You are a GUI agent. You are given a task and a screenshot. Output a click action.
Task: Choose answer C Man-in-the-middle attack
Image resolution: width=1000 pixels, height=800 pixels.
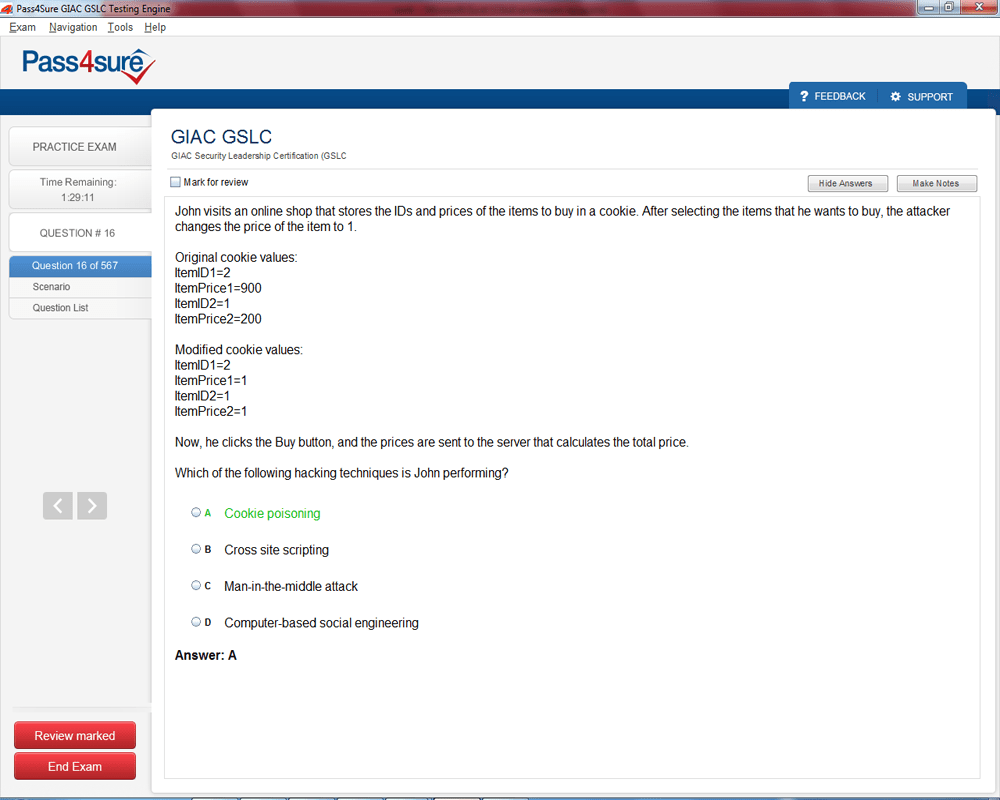coord(196,586)
